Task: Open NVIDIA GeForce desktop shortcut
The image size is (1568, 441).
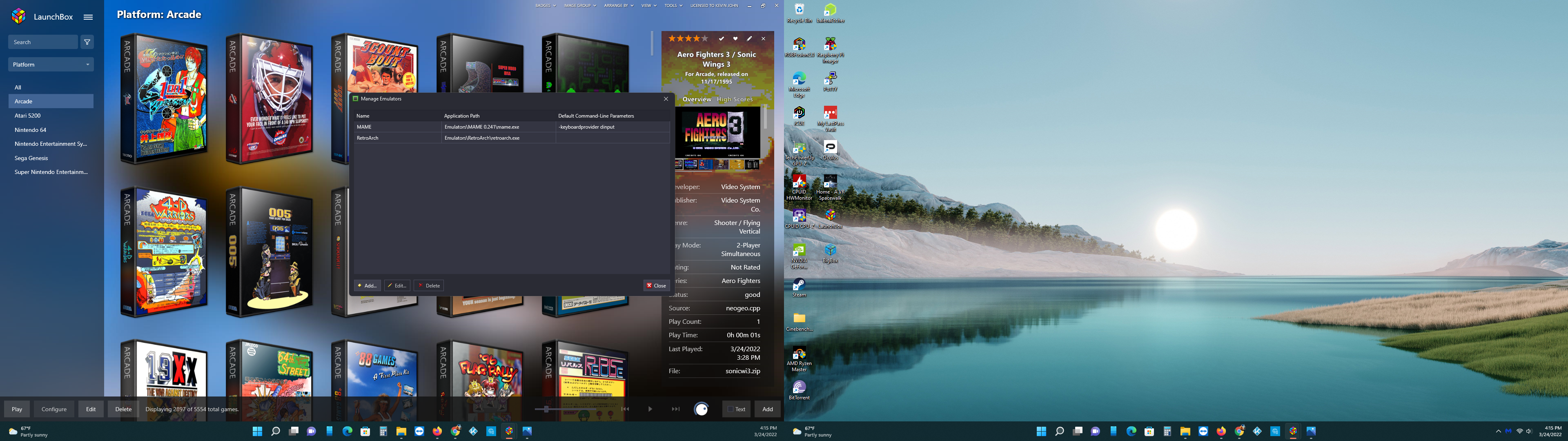Action: tap(799, 256)
